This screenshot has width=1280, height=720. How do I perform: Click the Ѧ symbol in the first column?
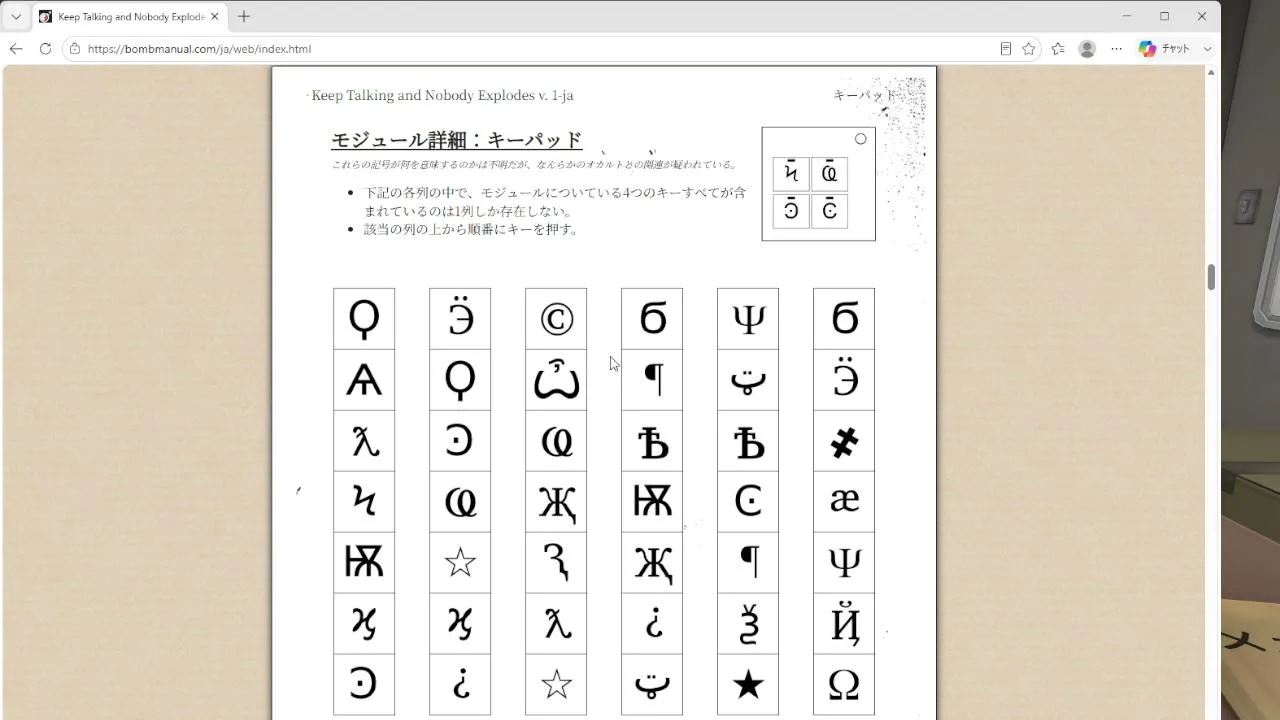(364, 380)
